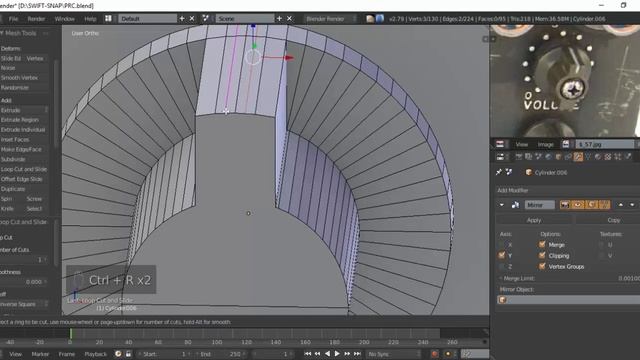Open Scene properties tab icon
The width and height of the screenshot is (640, 360).
538,157
